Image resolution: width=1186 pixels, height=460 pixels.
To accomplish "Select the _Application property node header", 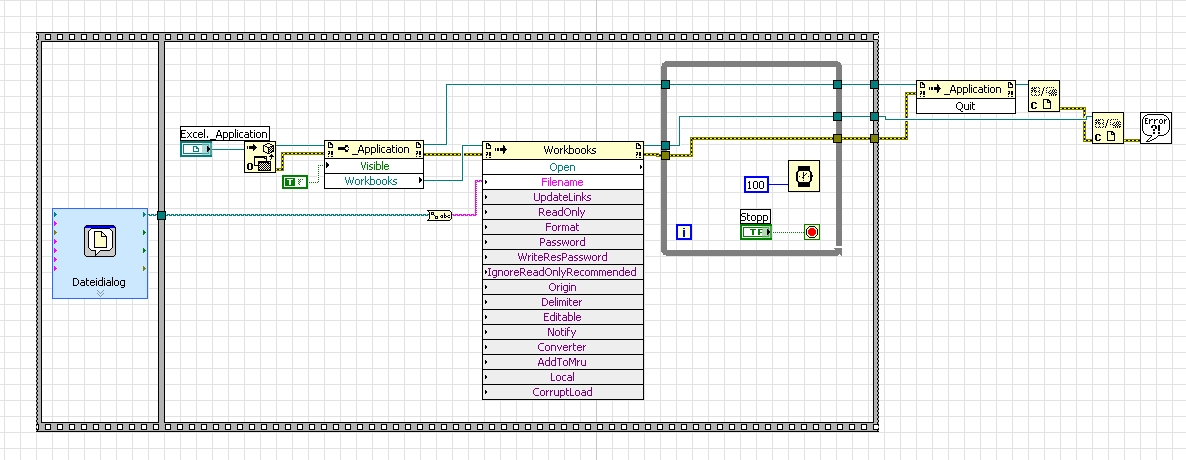I will [374, 149].
